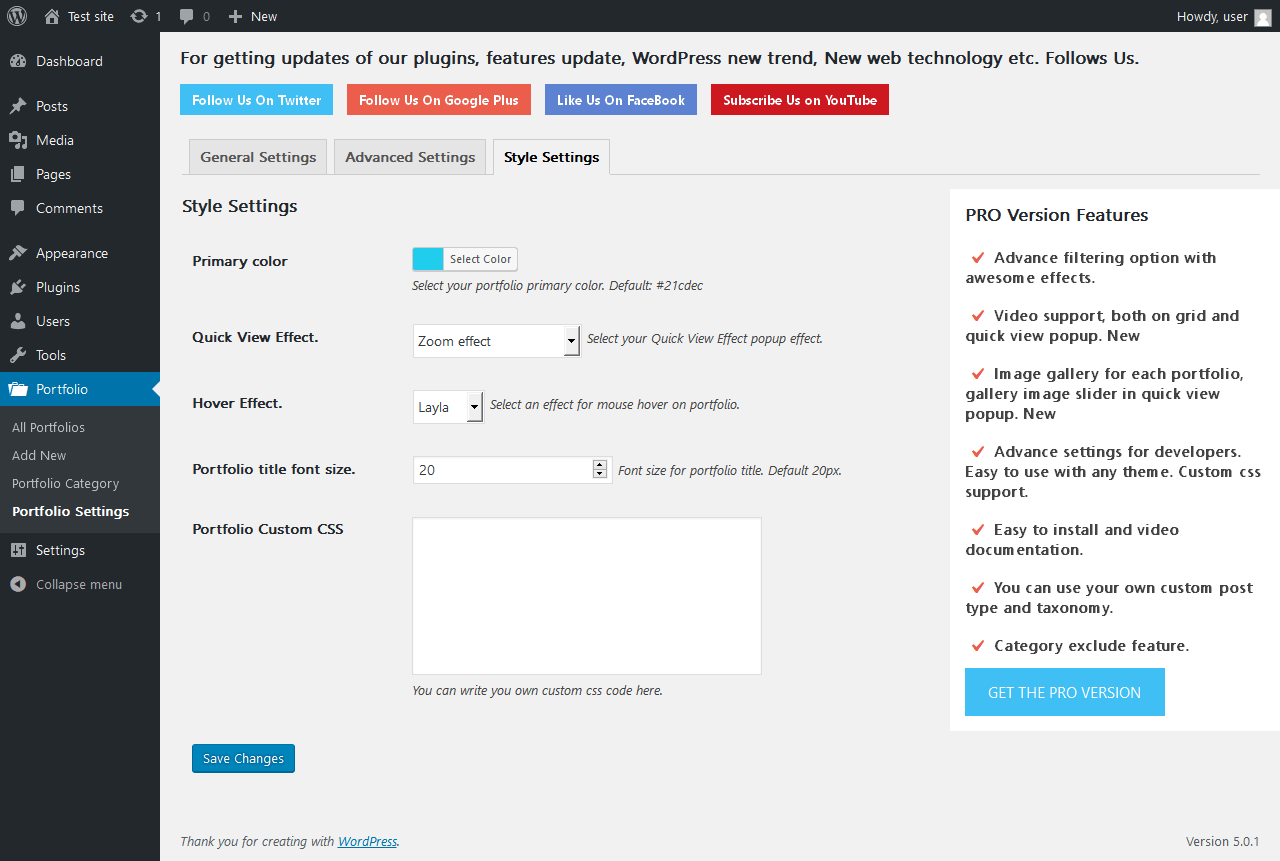This screenshot has height=861, width=1280.
Task: Open Dashboard from the sidebar
Action: click(x=69, y=61)
